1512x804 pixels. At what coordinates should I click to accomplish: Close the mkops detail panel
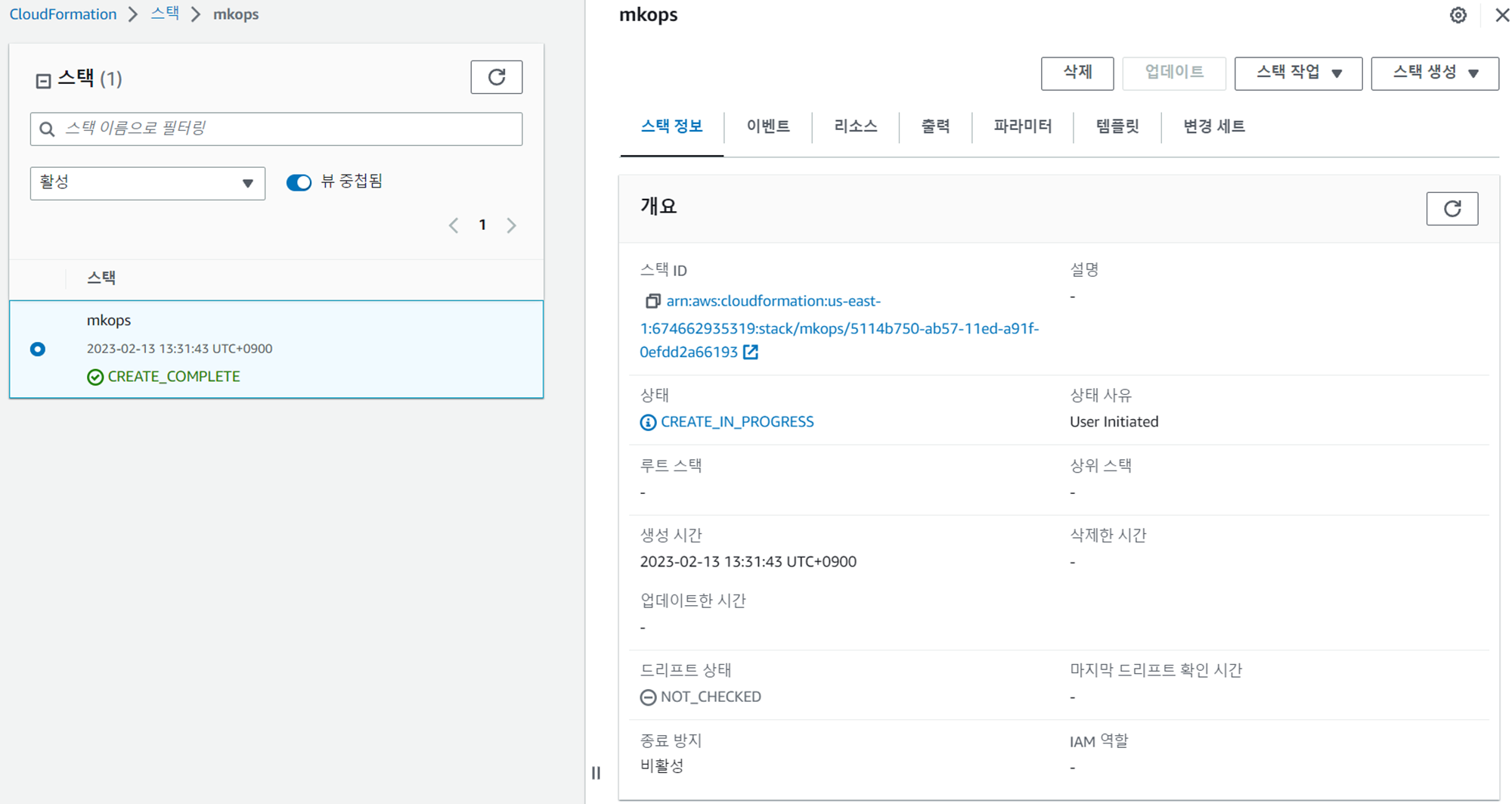pyautogui.click(x=1501, y=15)
